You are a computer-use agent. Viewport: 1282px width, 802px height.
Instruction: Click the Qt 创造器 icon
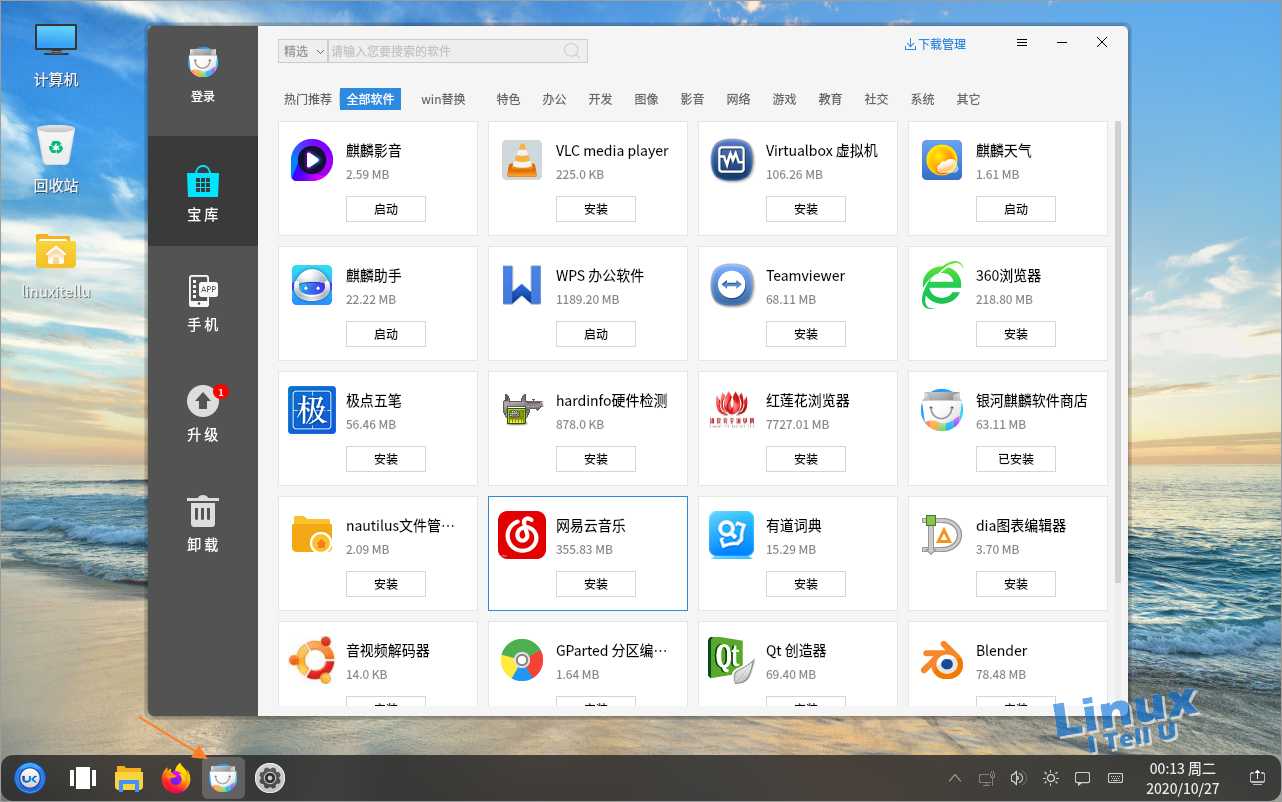(x=731, y=660)
